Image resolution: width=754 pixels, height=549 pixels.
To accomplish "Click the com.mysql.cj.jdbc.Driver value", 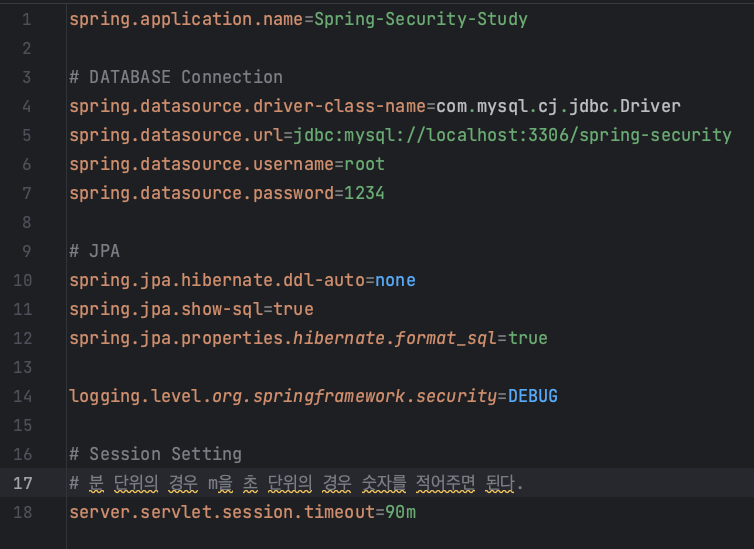I will pos(558,106).
